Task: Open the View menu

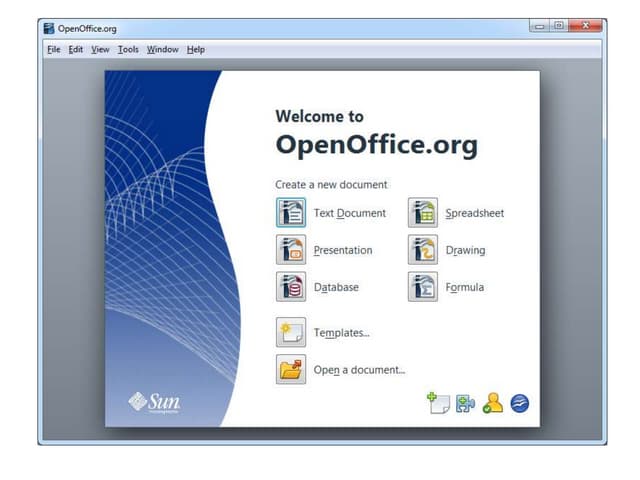Action: [101, 49]
